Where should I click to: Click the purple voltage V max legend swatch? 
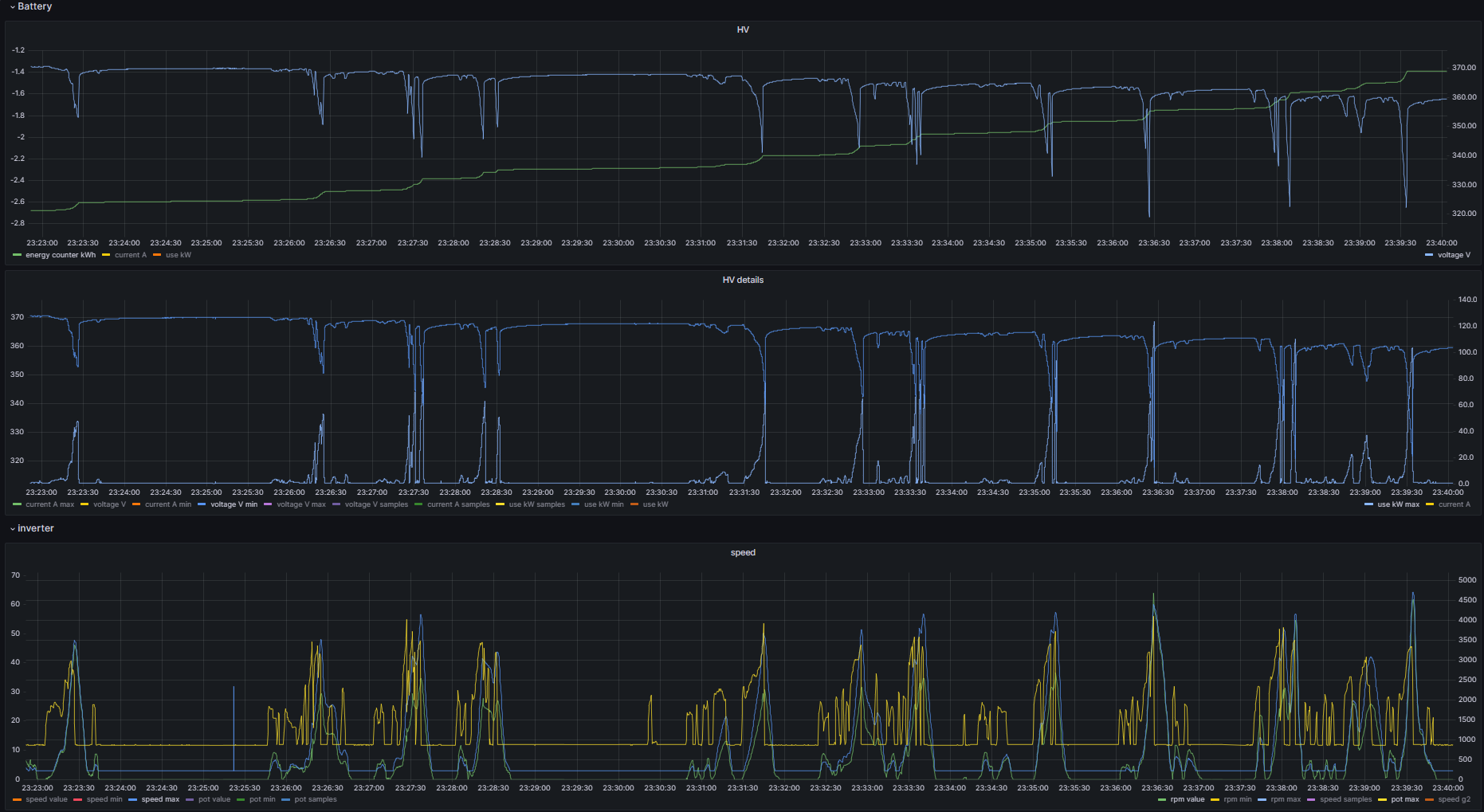pos(269,505)
